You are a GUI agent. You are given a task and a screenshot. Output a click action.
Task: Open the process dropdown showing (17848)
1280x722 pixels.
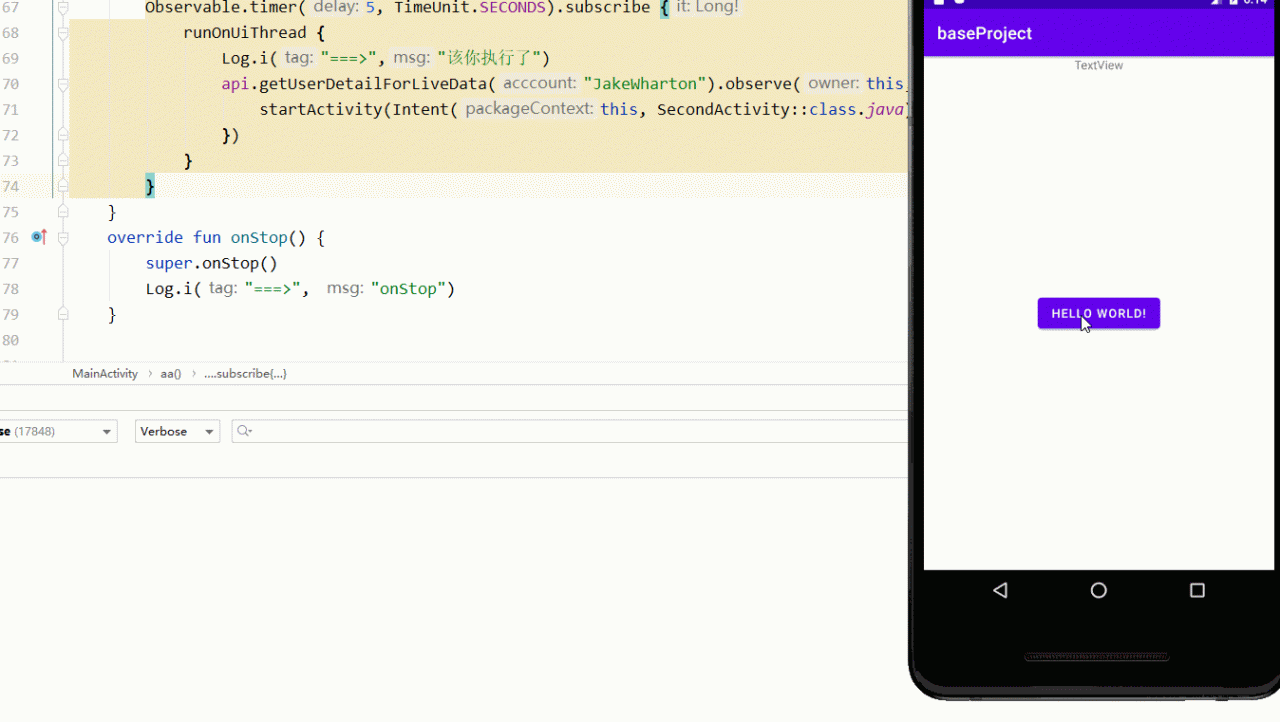click(58, 431)
